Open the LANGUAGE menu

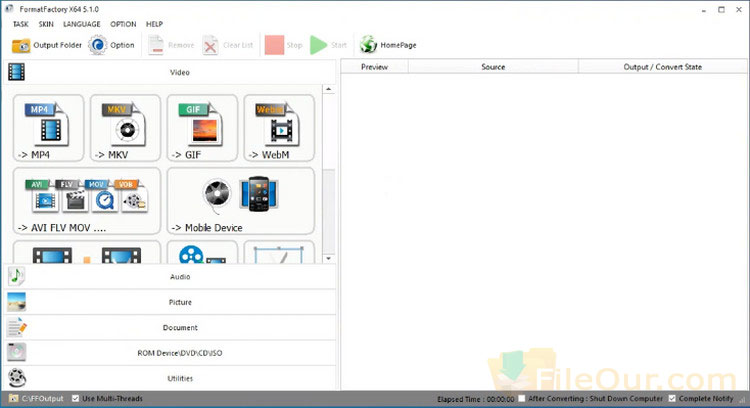click(x=82, y=24)
